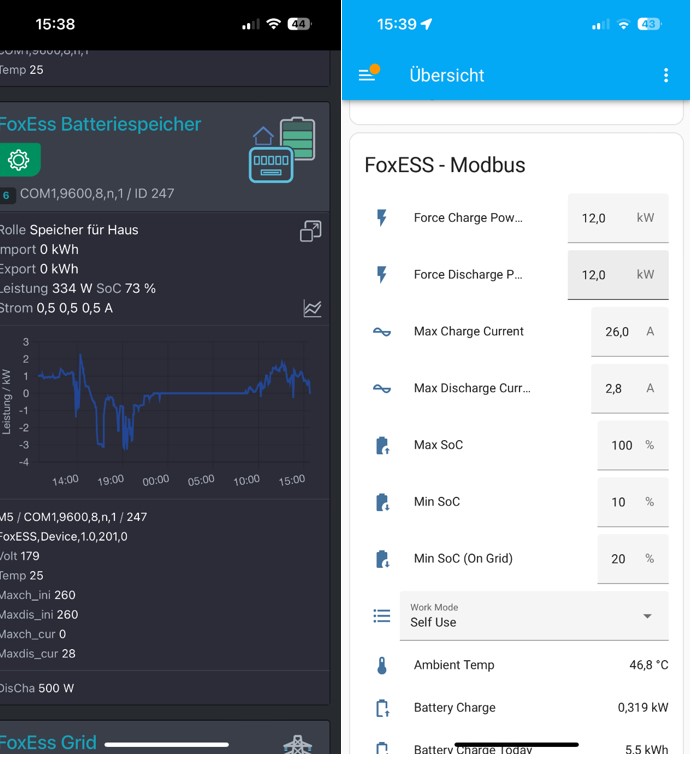
Task: Click the Max Charge Current wave icon
Action: click(381, 332)
